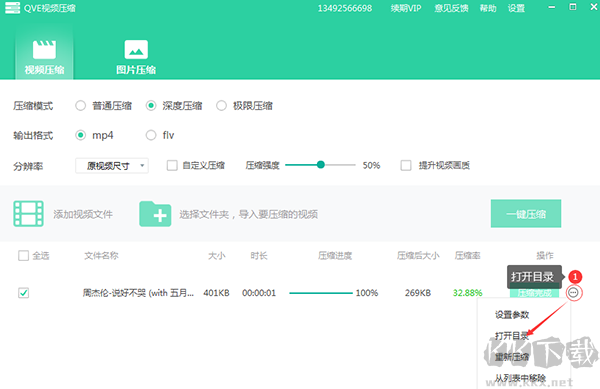
Task: Click the 32.88% compression ratio value
Action: coord(467,293)
